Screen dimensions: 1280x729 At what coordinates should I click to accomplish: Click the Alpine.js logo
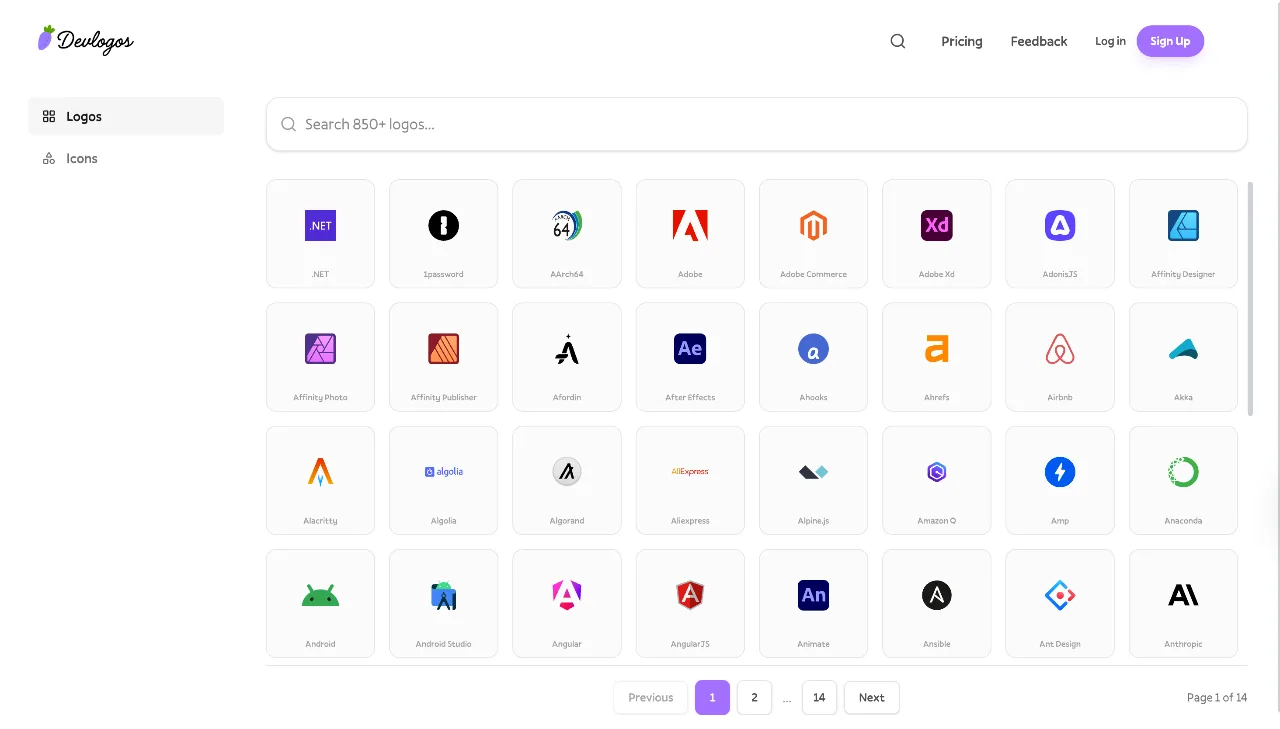coord(813,481)
